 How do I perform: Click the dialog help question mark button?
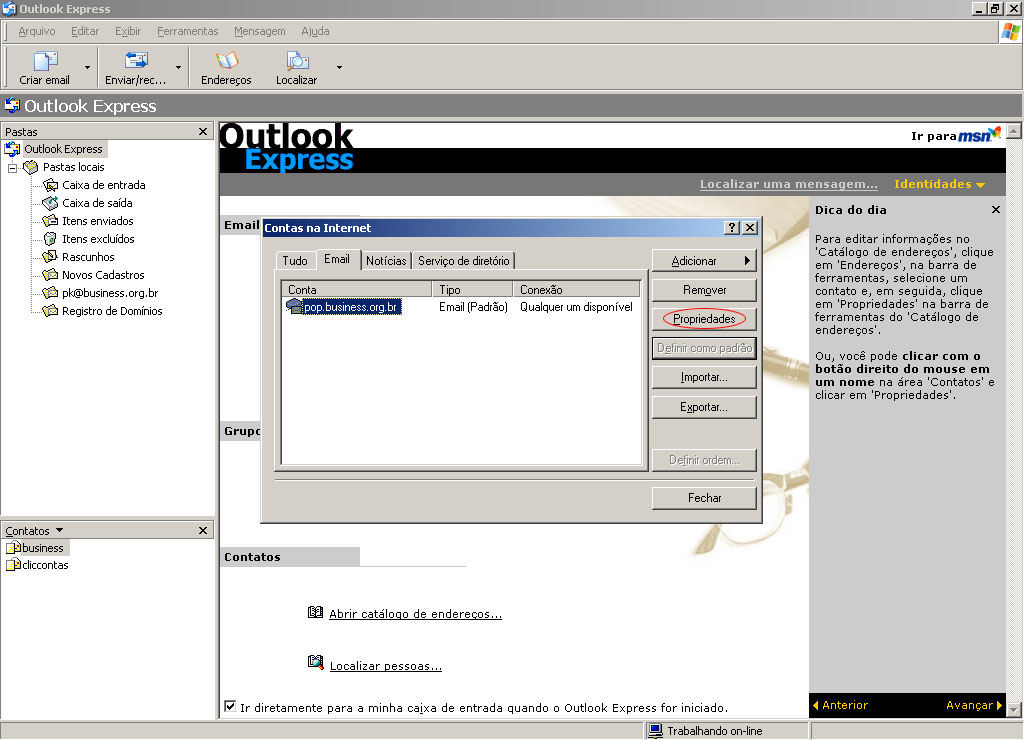[732, 228]
